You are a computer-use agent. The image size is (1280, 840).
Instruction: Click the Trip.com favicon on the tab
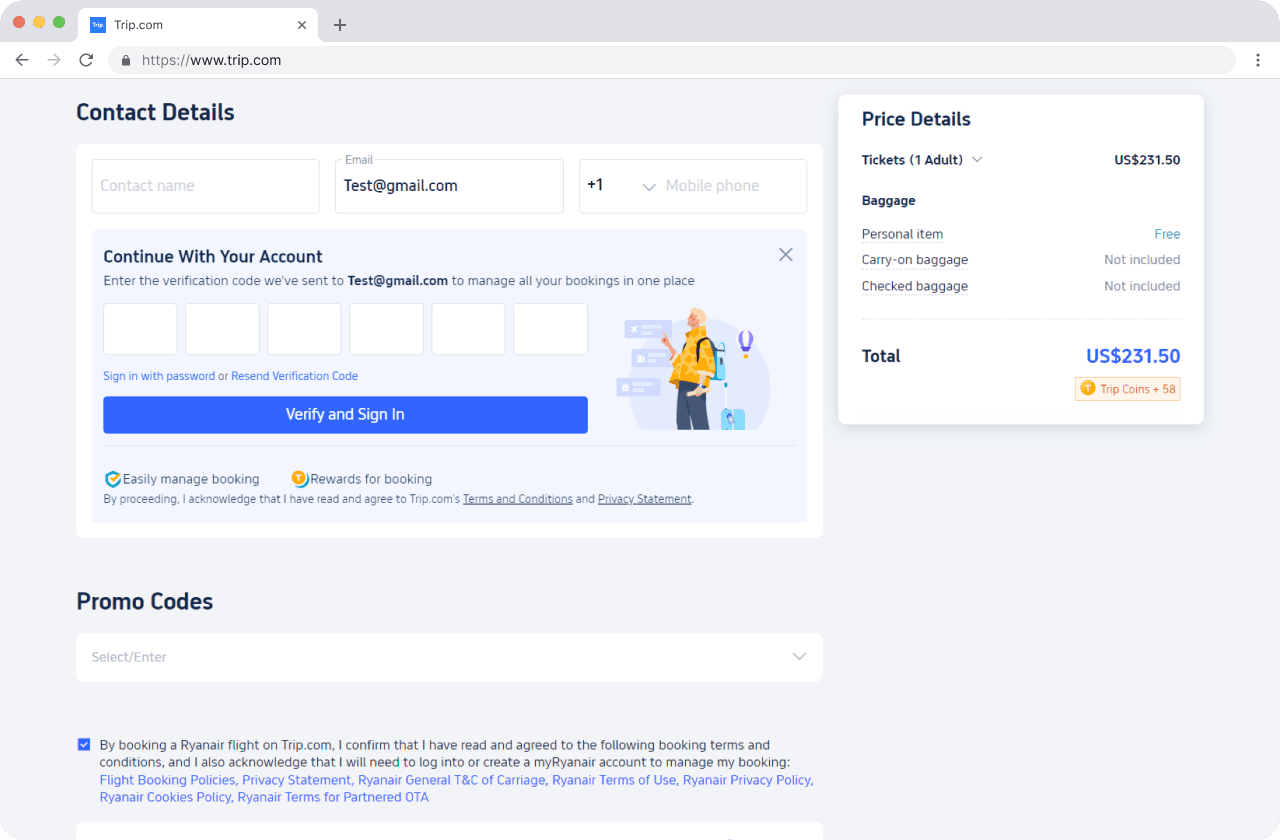point(98,25)
